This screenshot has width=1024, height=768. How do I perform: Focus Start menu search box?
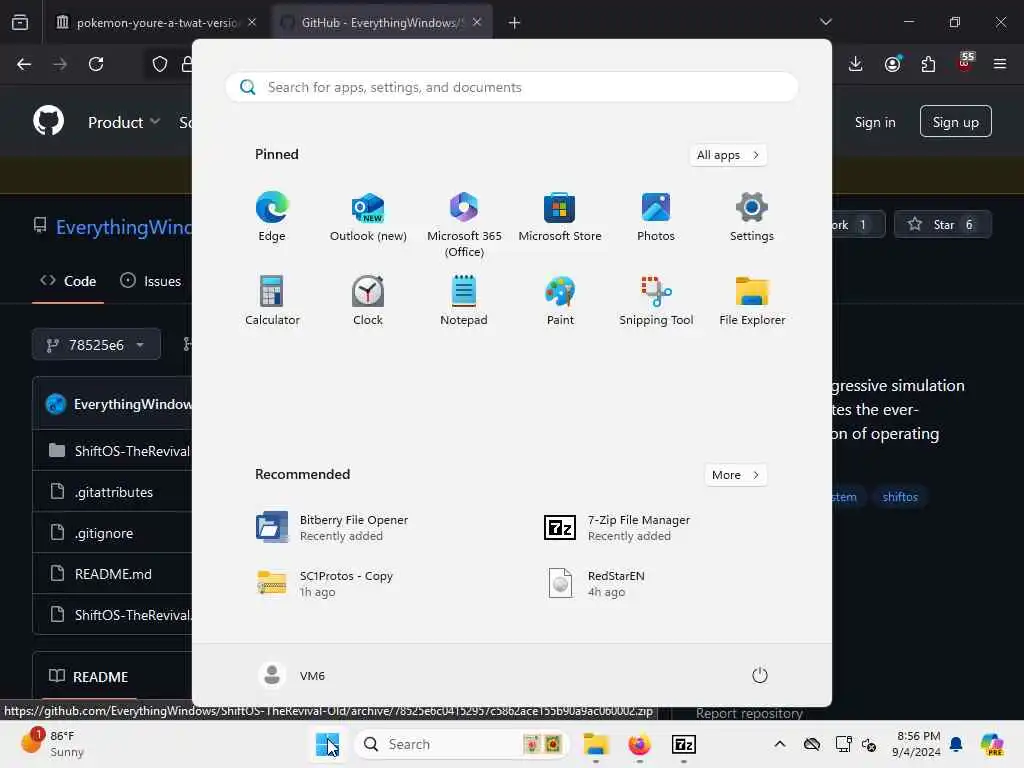coord(511,88)
